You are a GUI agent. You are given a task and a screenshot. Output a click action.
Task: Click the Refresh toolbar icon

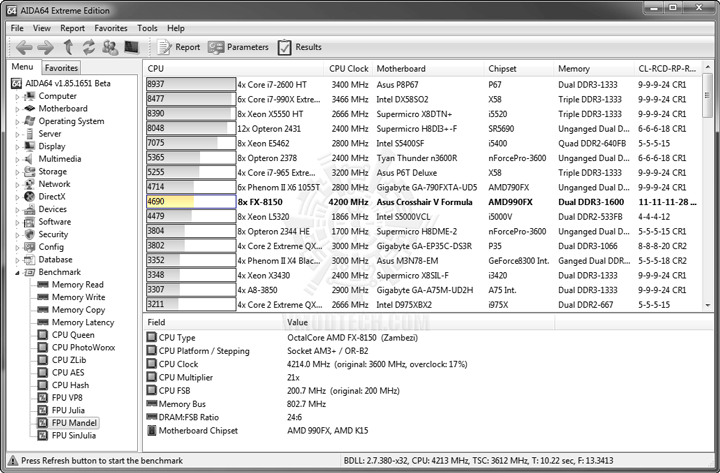click(89, 47)
